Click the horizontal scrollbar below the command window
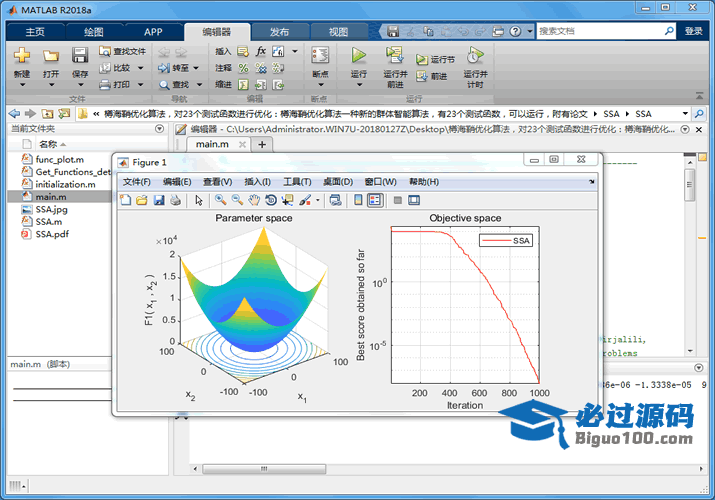Viewport: 715px width, 500px height. [x=264, y=469]
